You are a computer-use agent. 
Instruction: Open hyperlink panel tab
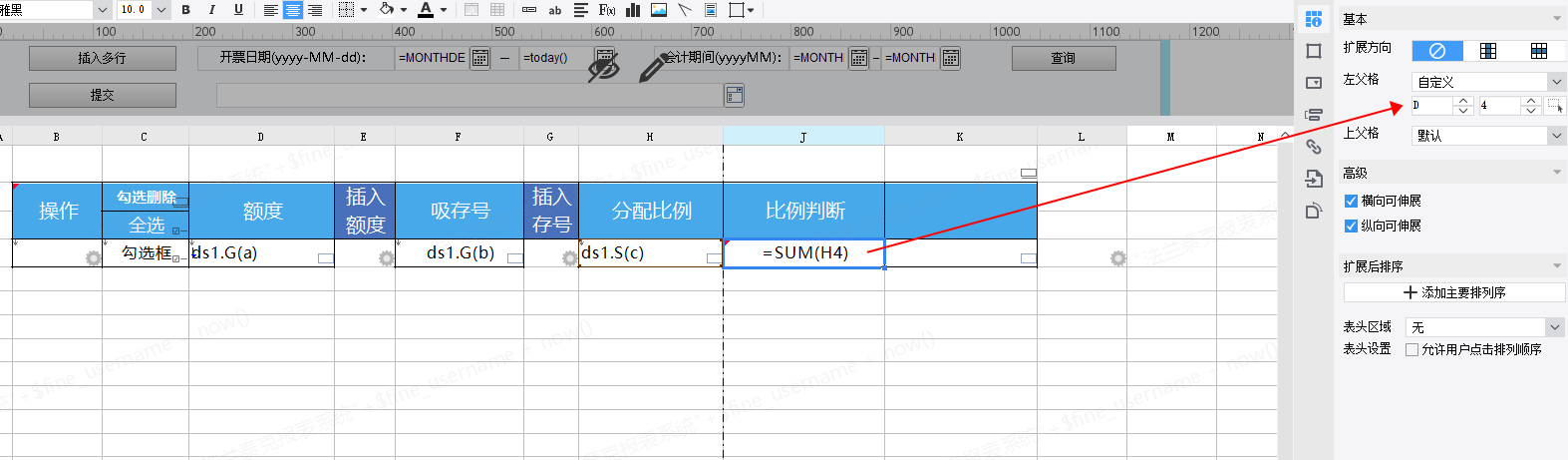(x=1314, y=147)
